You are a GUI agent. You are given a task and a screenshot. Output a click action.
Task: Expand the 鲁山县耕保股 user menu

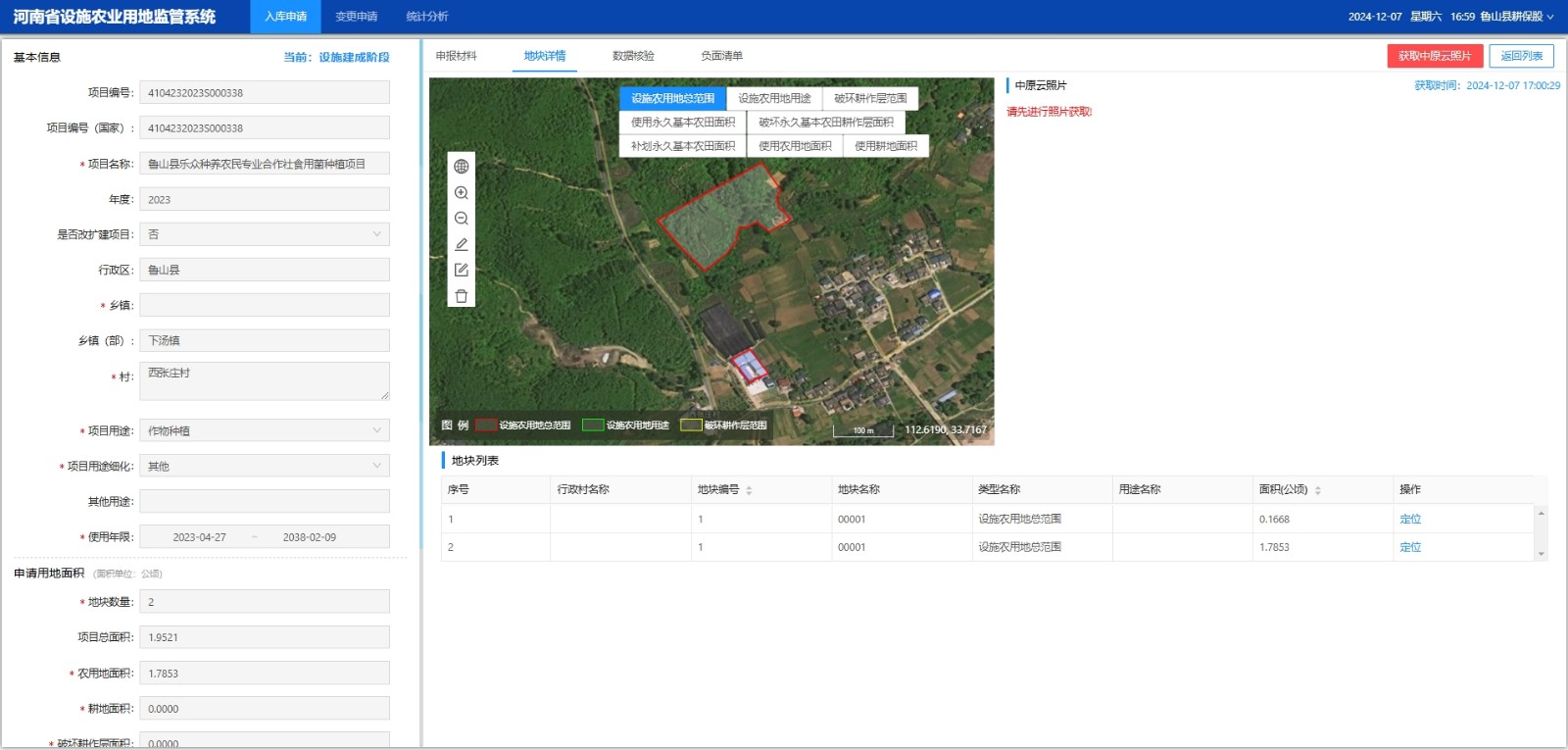[1517, 17]
